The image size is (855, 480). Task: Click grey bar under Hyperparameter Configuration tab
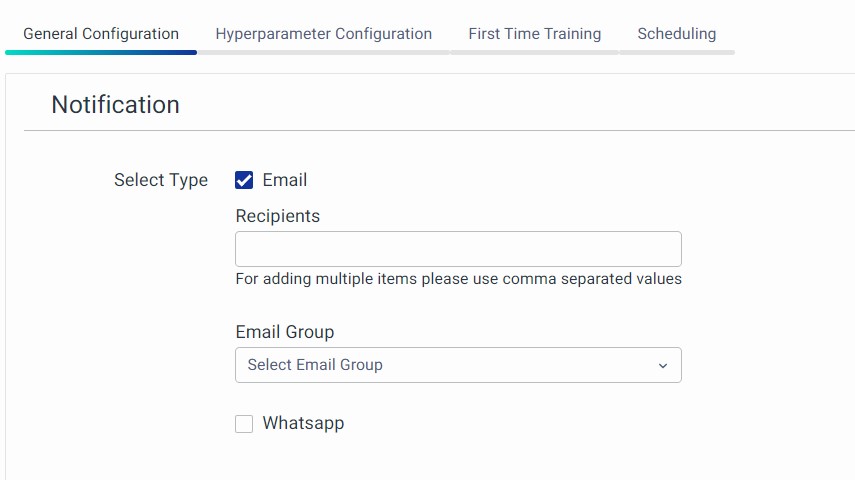(323, 52)
